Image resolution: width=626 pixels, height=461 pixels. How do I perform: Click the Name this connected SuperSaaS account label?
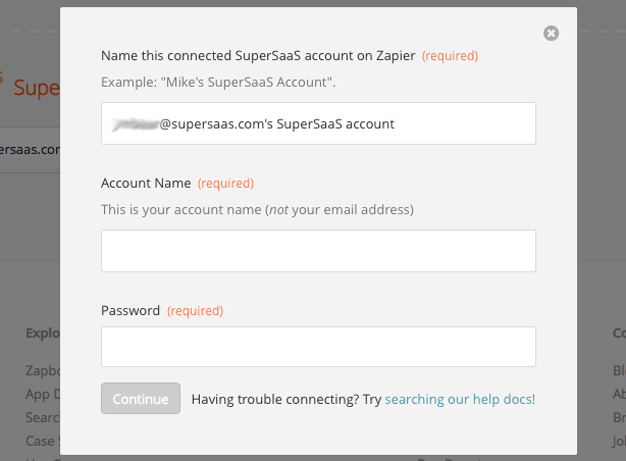258,56
